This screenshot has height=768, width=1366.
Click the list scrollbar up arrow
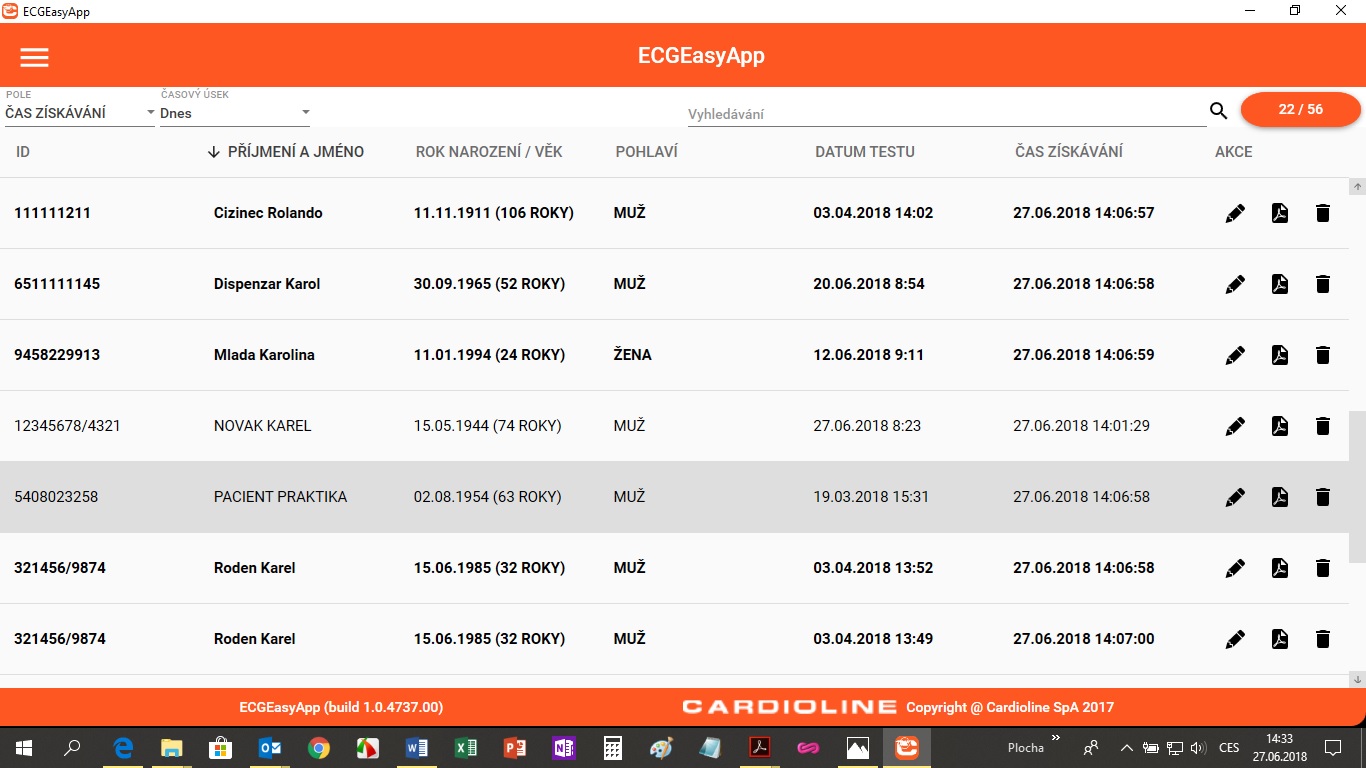(1357, 186)
